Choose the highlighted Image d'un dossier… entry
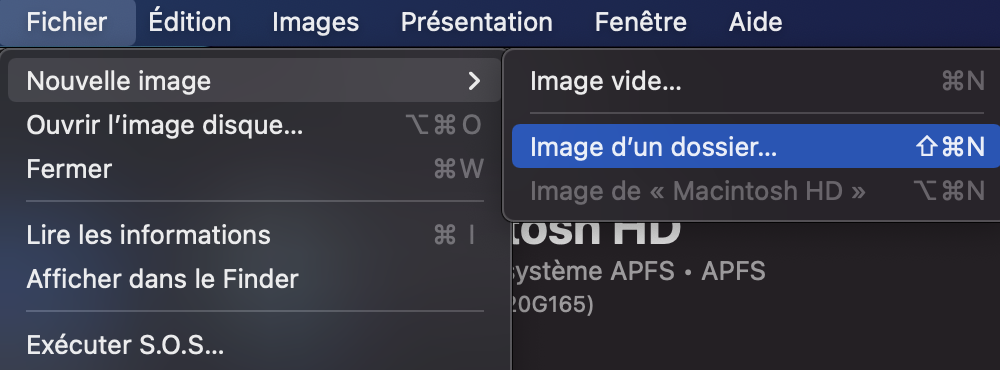Image resolution: width=1000 pixels, height=370 pixels. pyautogui.click(x=756, y=147)
